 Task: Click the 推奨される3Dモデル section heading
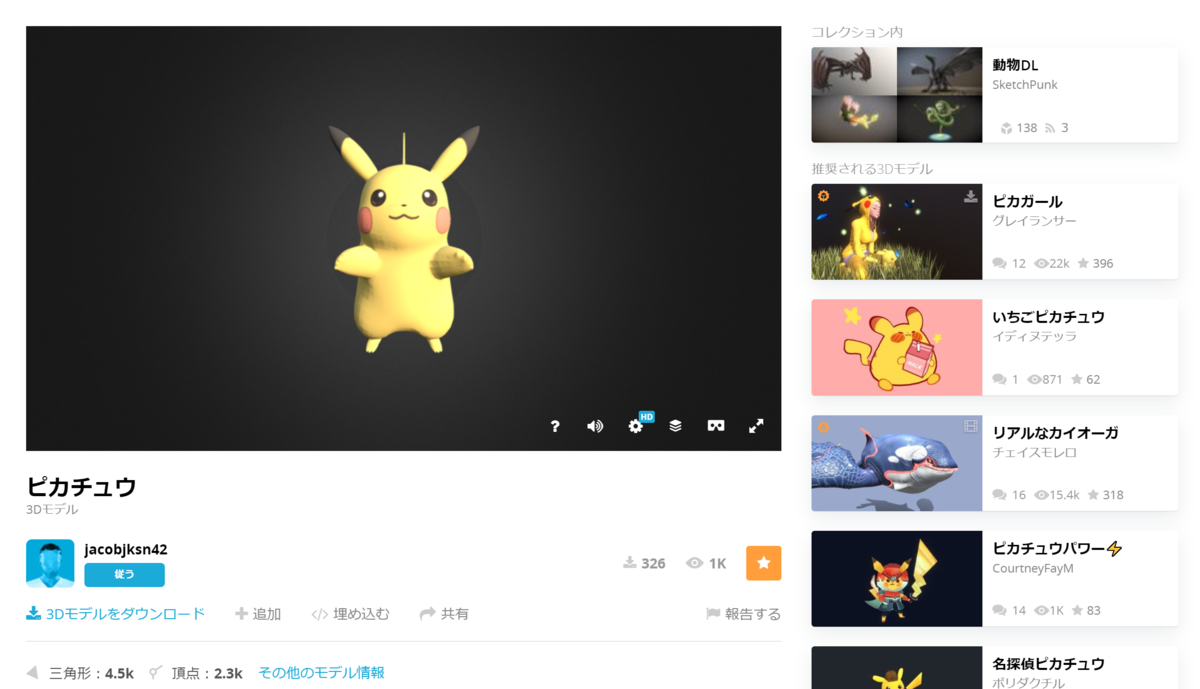tap(872, 169)
